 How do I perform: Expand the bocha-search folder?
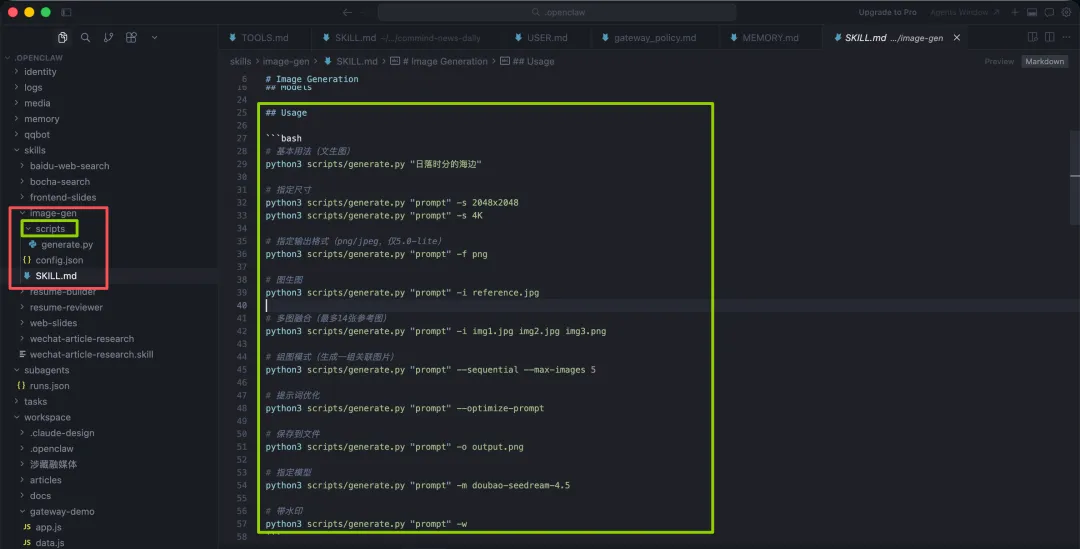pos(59,182)
